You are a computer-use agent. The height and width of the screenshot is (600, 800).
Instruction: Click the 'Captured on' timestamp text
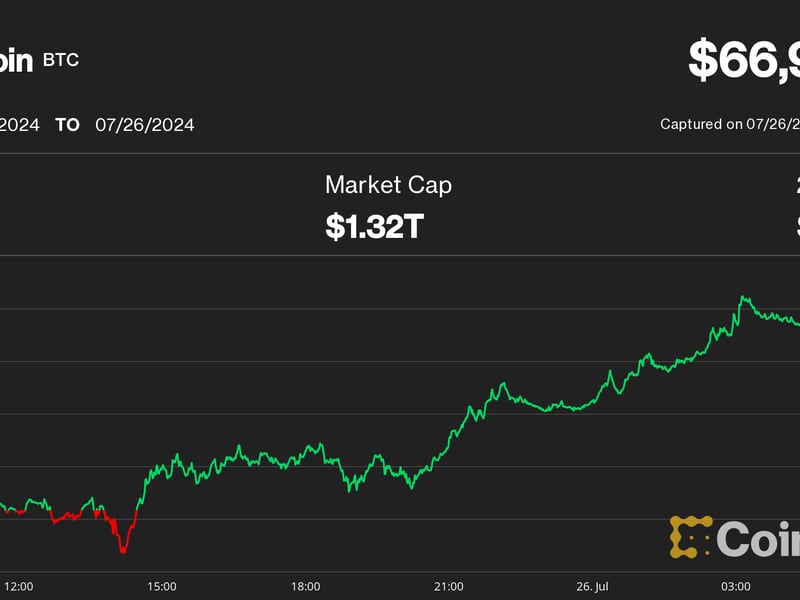730,124
